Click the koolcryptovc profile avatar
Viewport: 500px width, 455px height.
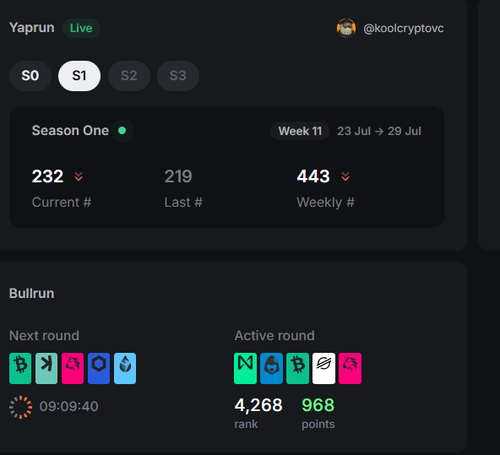coord(346,28)
